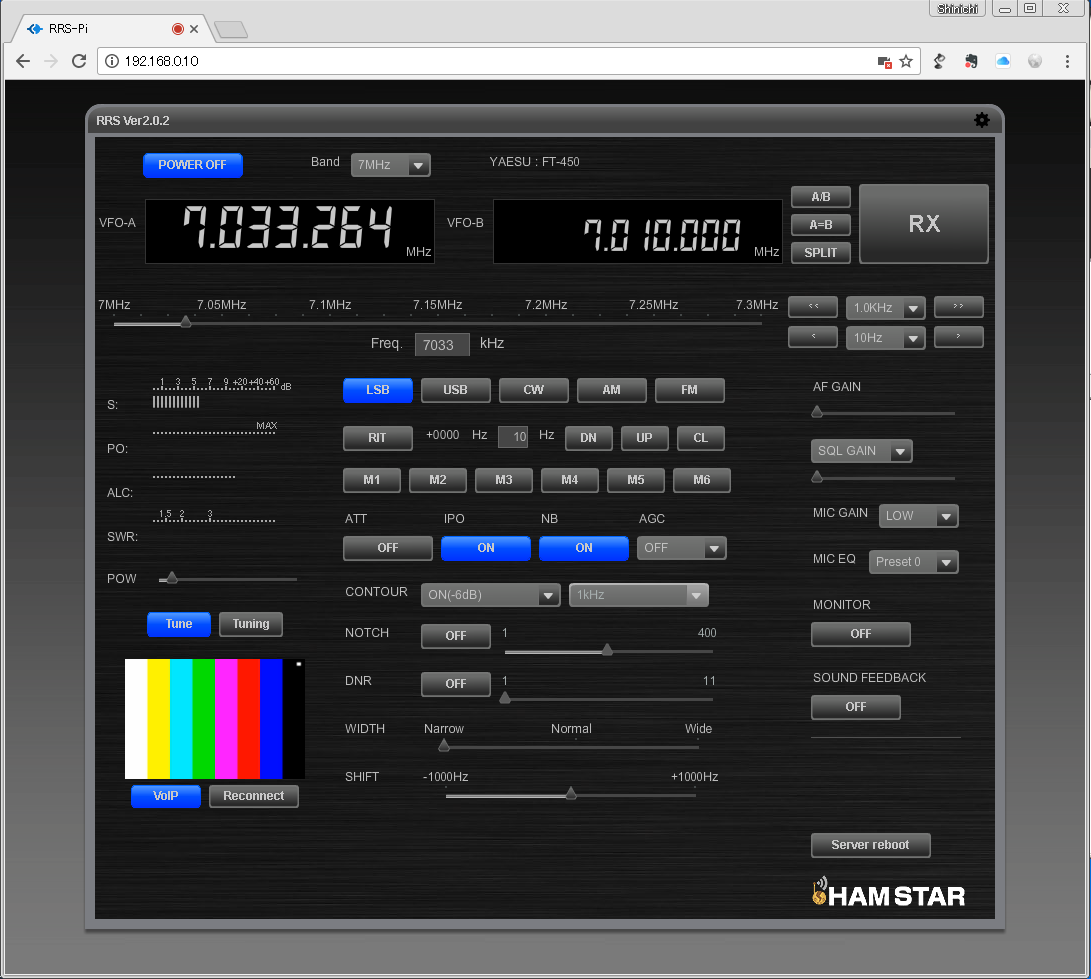The image size is (1091, 979).
Task: Click the AF GAIN slider handle
Action: [x=817, y=412]
